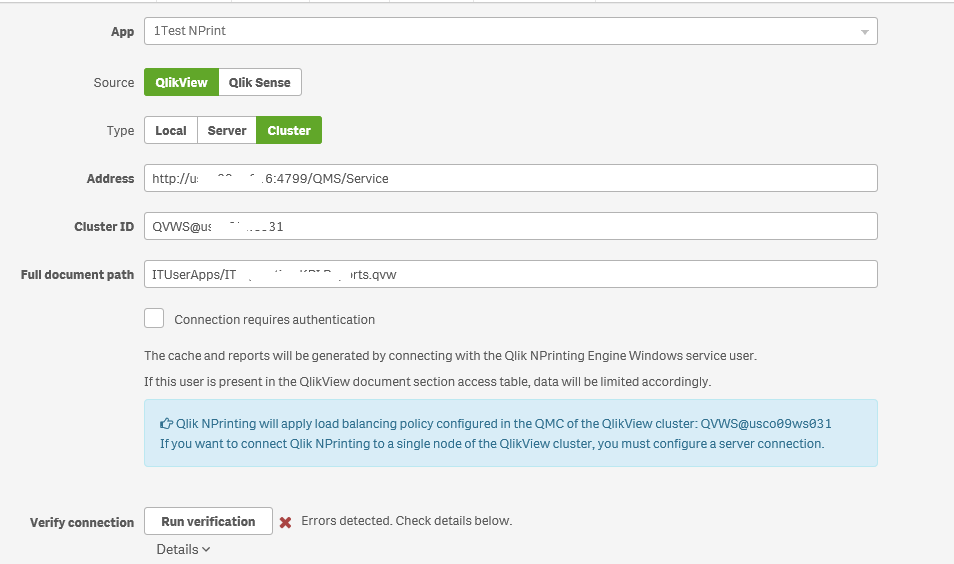Image resolution: width=954 pixels, height=564 pixels.
Task: Focus the Cluster ID text field
Action: coord(510,226)
